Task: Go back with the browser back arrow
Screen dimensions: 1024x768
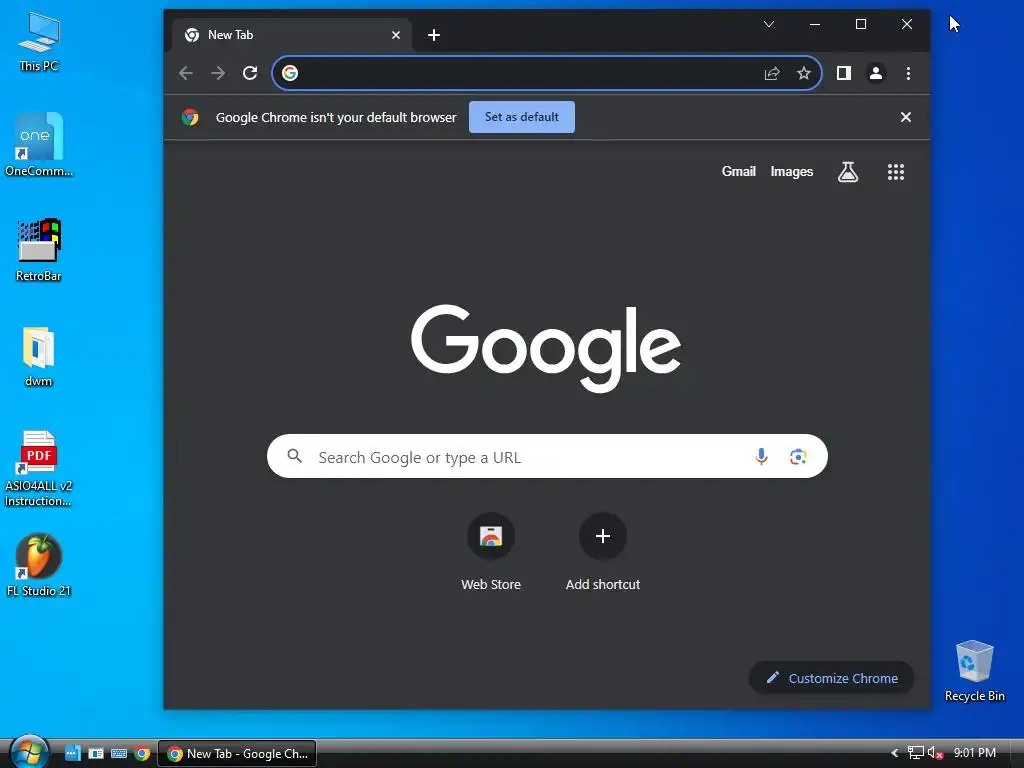Action: click(186, 73)
